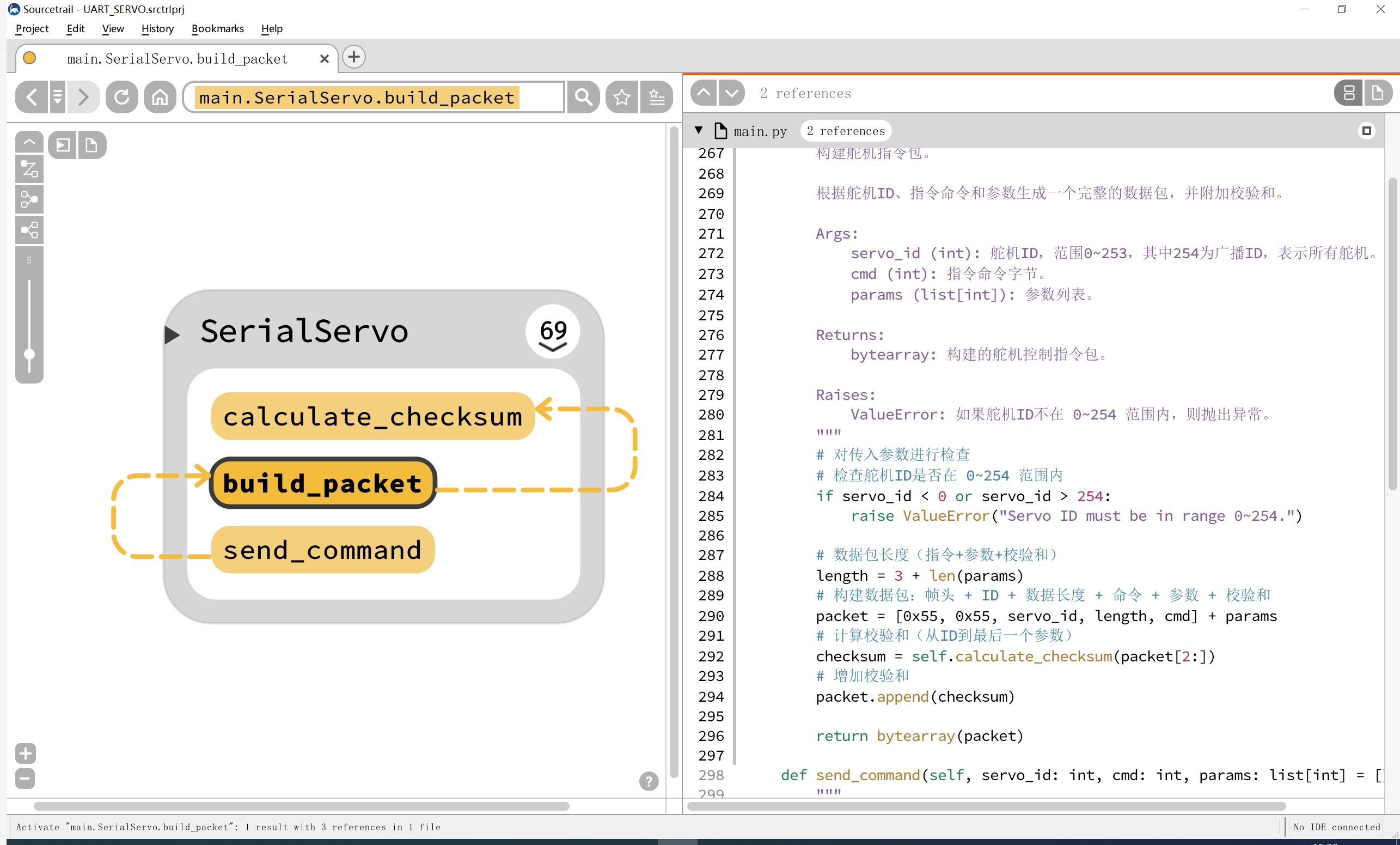Maximize the main.py file snippet
The width and height of the screenshot is (1400, 845).
pyautogui.click(x=1366, y=131)
